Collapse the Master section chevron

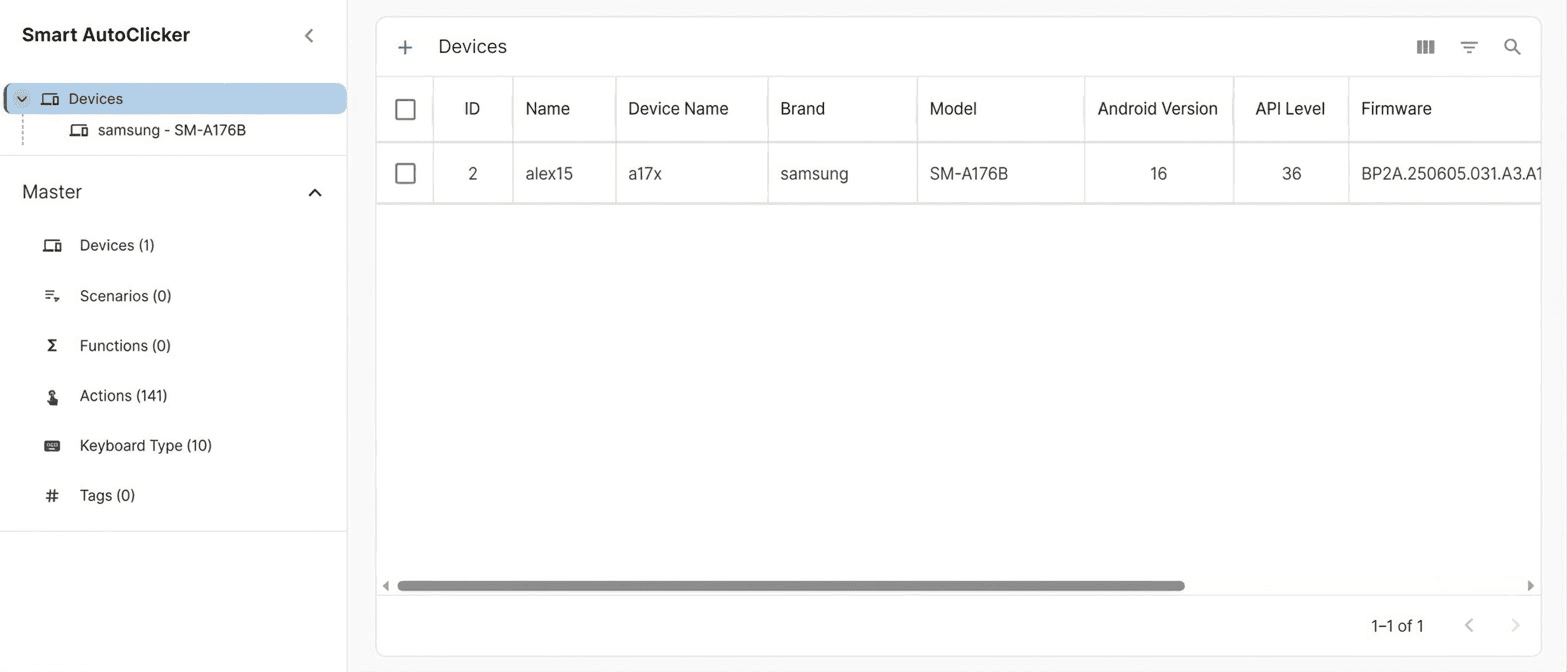pos(315,192)
